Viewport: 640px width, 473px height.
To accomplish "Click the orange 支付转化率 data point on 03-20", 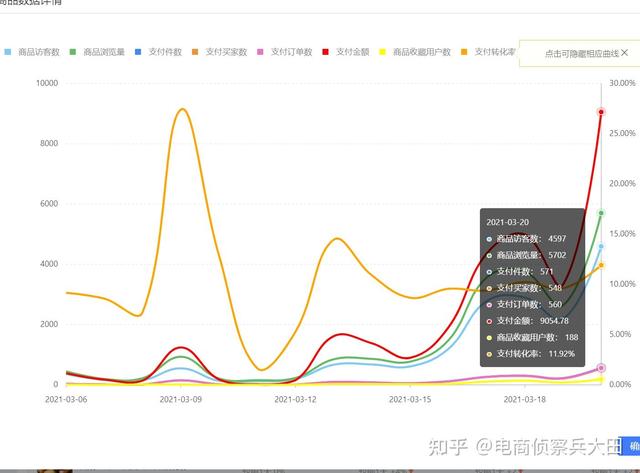I will 601,265.
